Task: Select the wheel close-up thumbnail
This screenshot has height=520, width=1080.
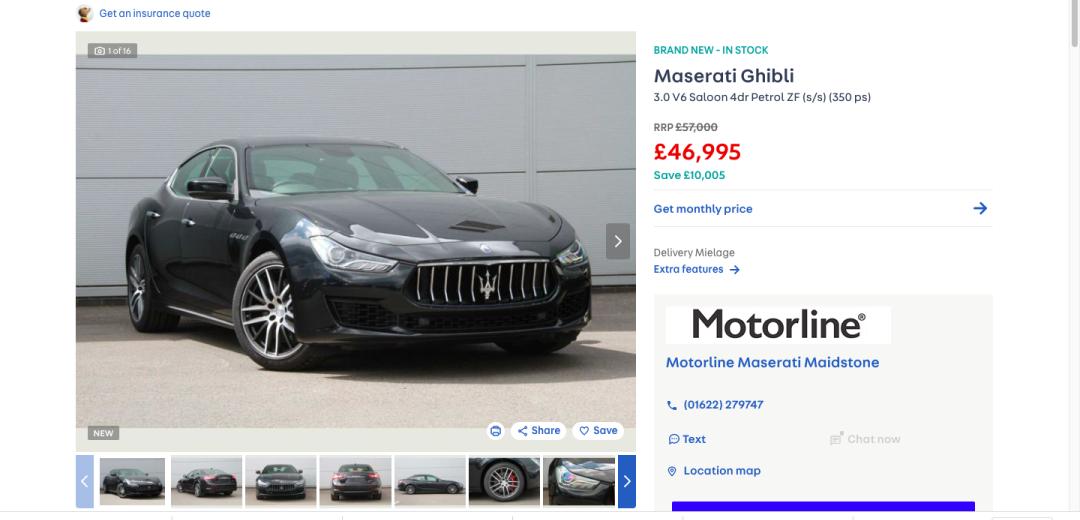Action: [x=504, y=481]
